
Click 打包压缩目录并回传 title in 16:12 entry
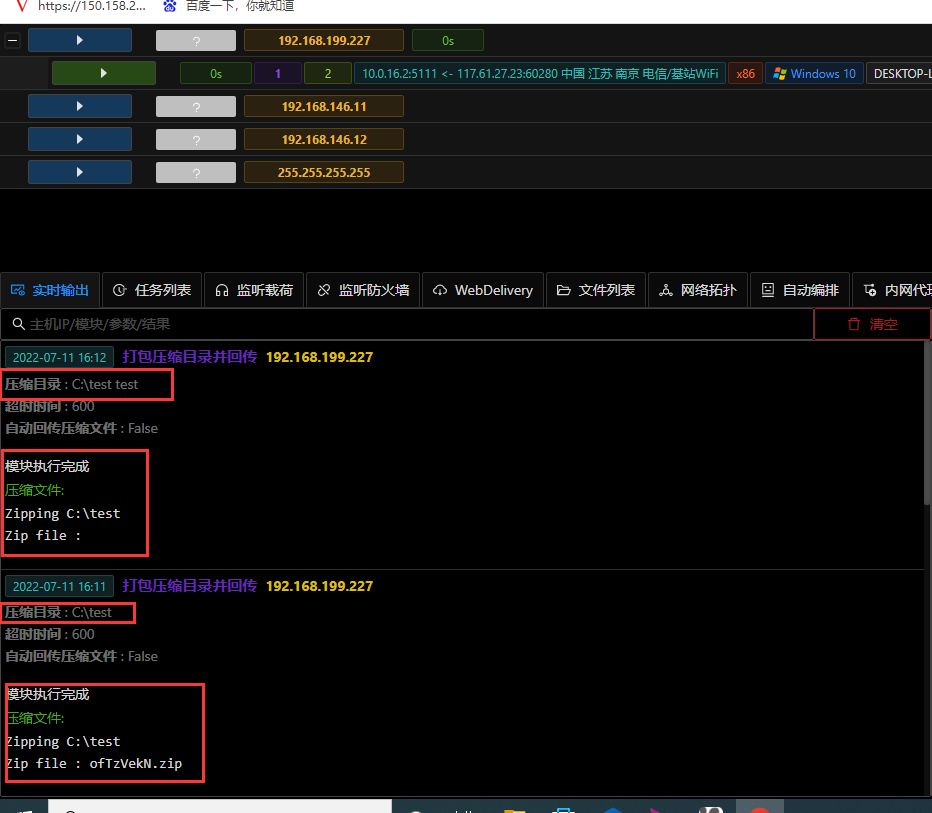pyautogui.click(x=190, y=357)
